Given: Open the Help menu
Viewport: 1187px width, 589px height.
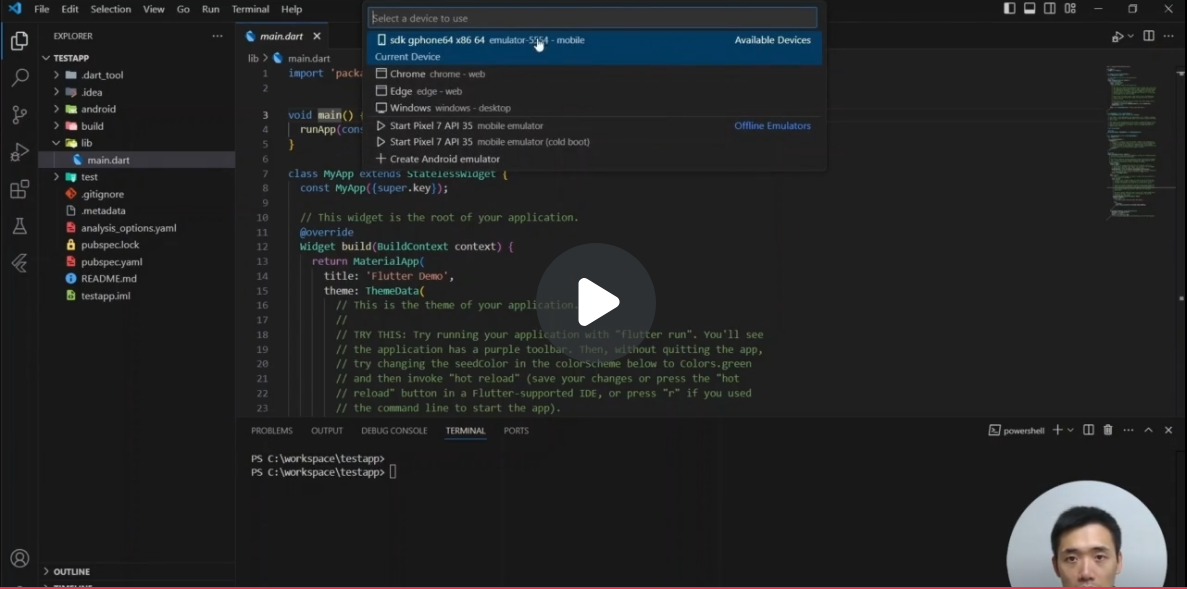Looking at the screenshot, I should coord(291,9).
